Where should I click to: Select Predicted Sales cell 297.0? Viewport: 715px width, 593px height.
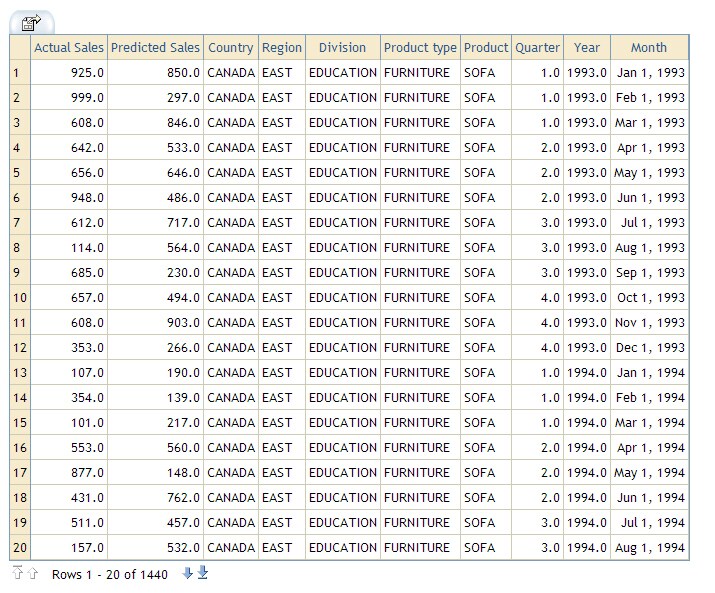(155, 98)
